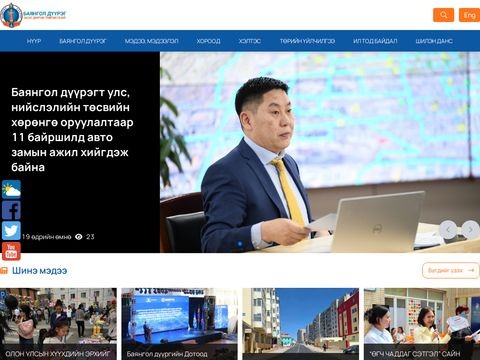Click the Bayangol district logo
This screenshot has width=480, height=360.
pos(33,15)
